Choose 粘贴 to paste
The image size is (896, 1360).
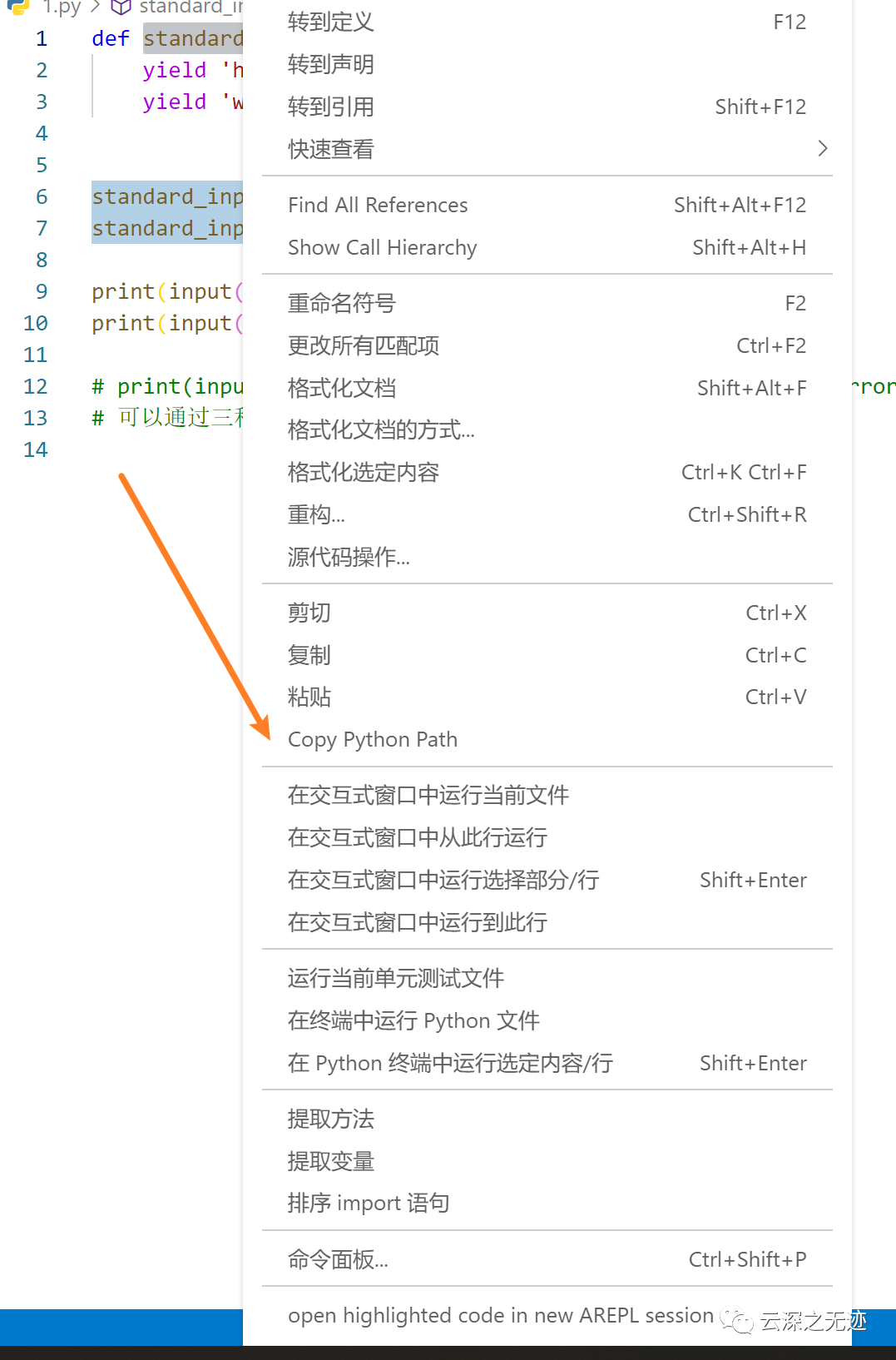309,697
